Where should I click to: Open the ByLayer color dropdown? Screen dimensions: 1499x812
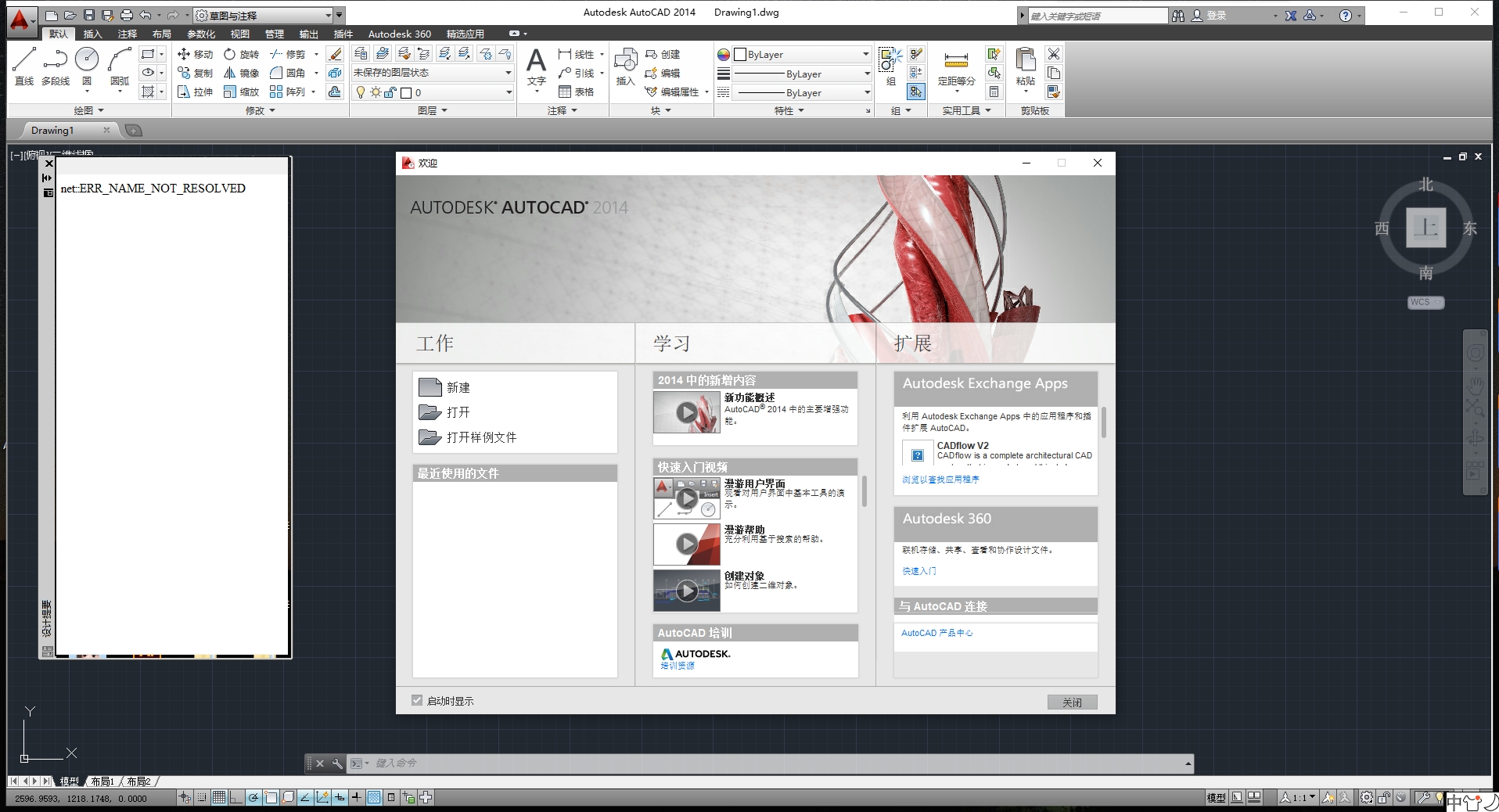(864, 54)
